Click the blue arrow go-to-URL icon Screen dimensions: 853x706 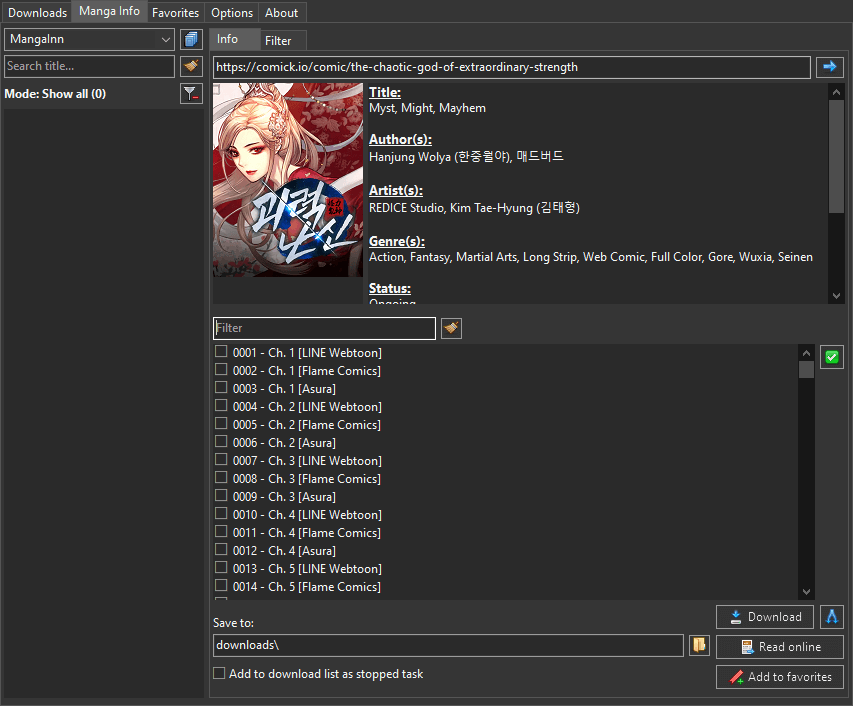pyautogui.click(x=829, y=67)
